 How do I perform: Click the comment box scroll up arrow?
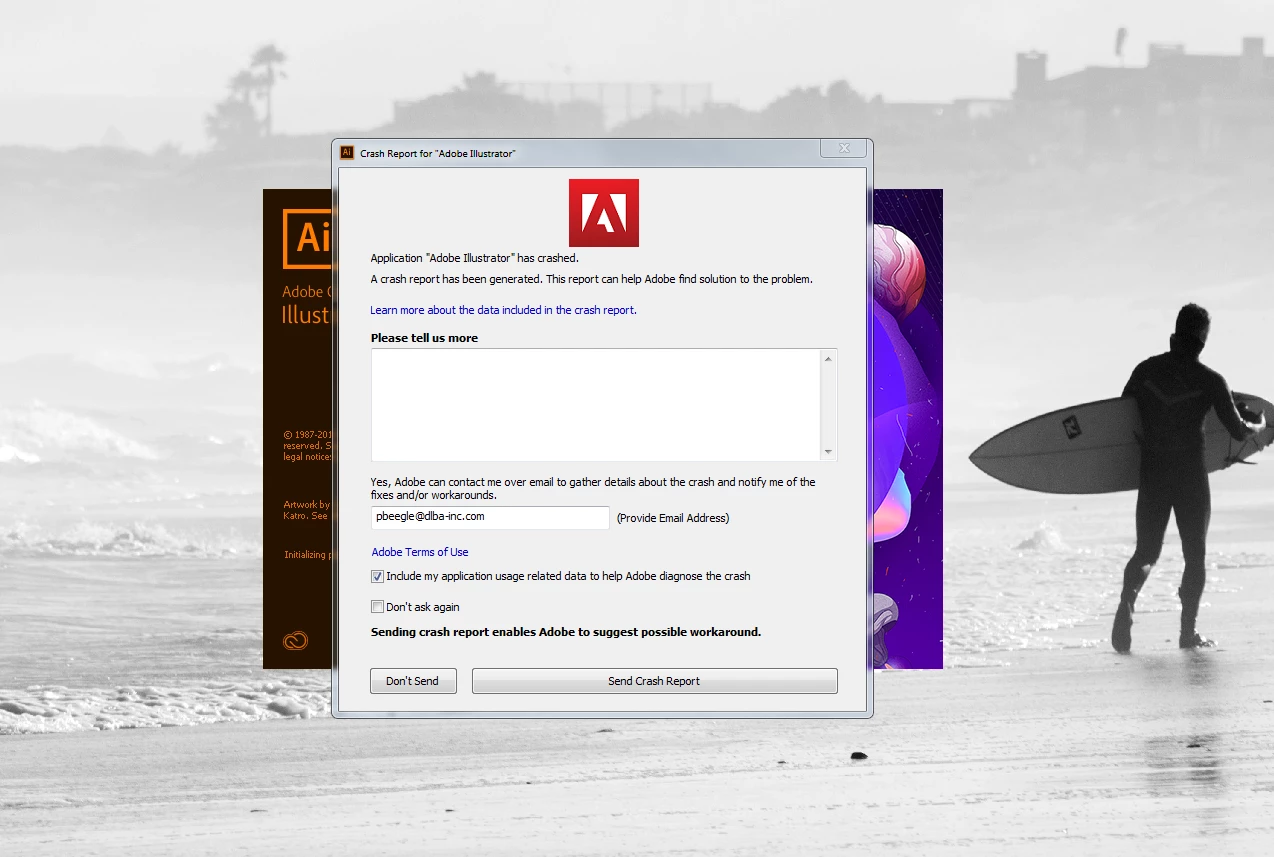pos(828,358)
